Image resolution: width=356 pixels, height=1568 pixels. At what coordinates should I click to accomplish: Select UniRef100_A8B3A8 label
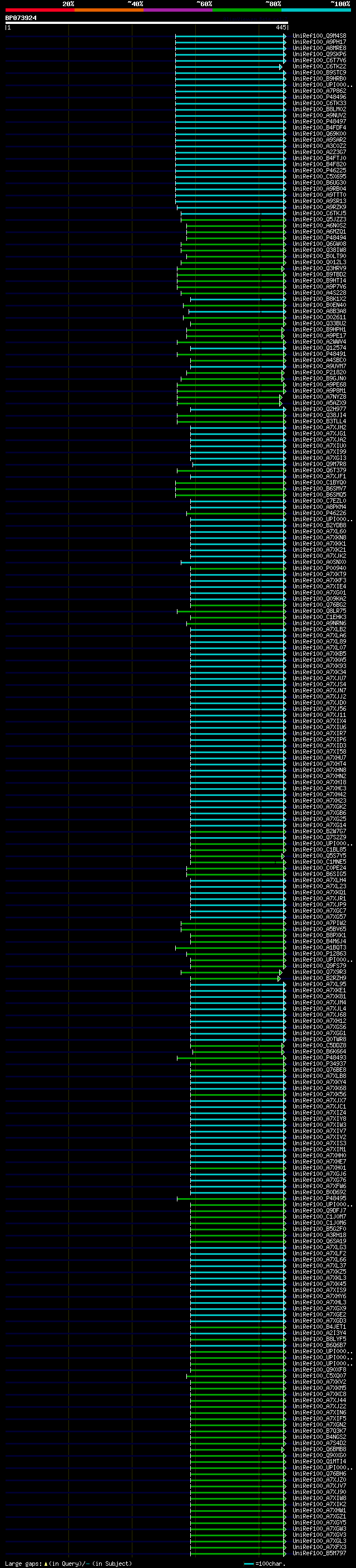tap(319, 311)
